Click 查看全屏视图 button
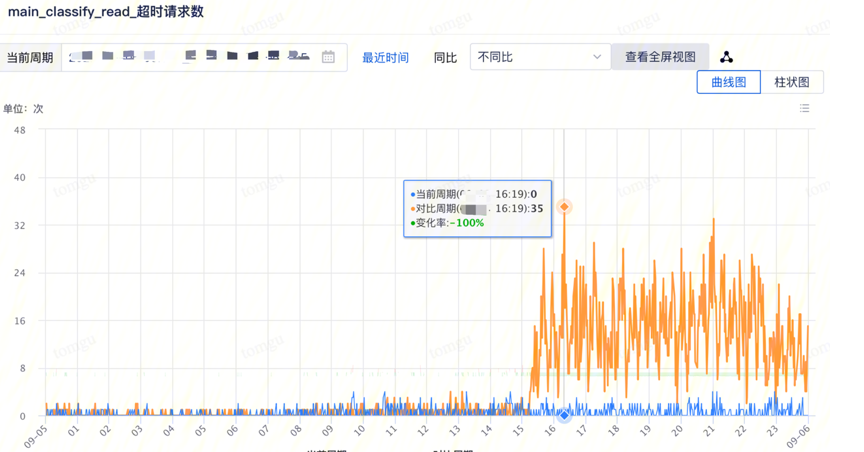 (660, 57)
